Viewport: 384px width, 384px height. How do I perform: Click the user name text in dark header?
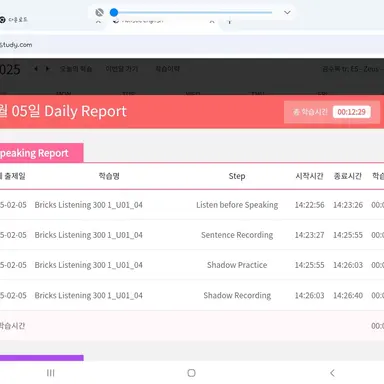click(353, 69)
